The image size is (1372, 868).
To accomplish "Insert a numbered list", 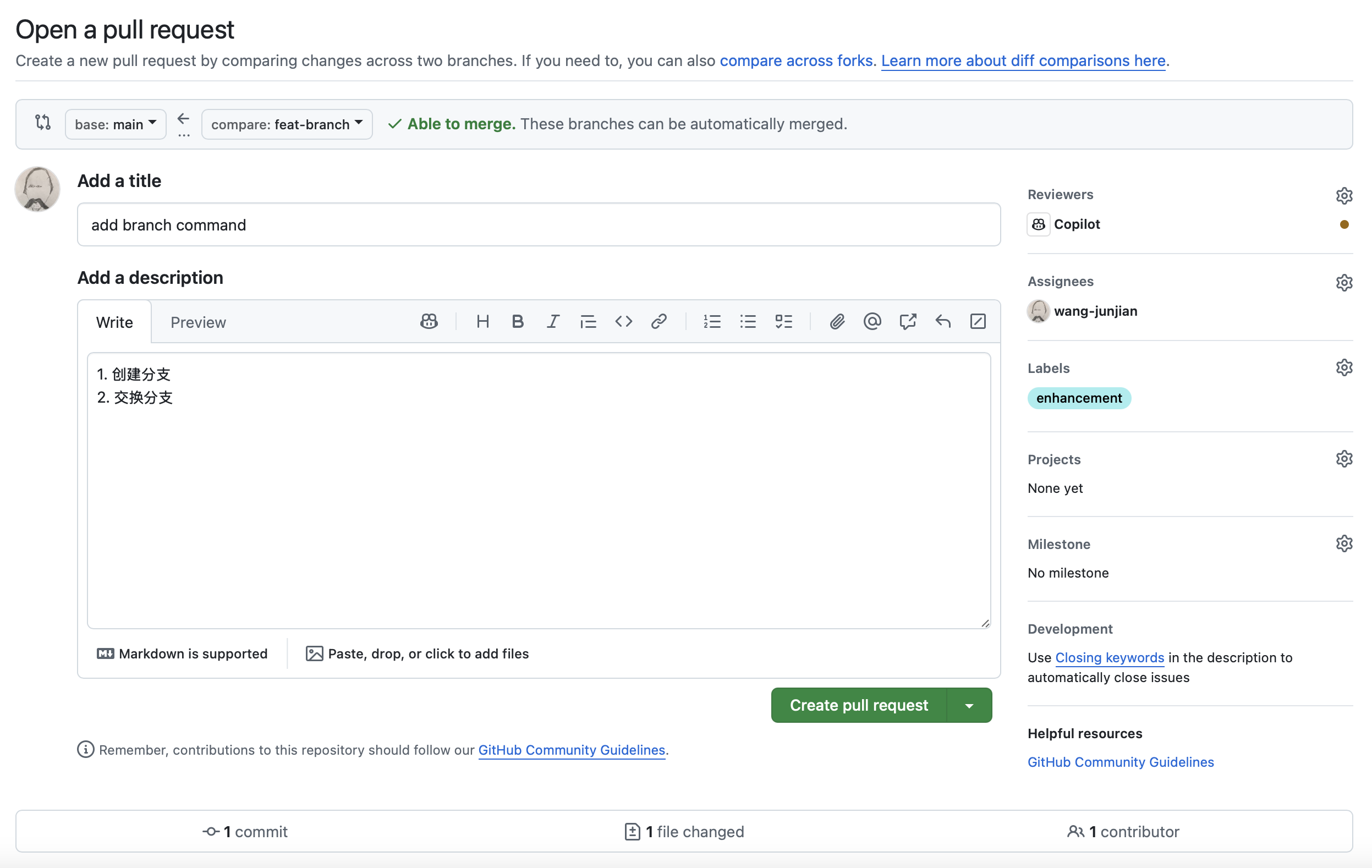I will (712, 322).
